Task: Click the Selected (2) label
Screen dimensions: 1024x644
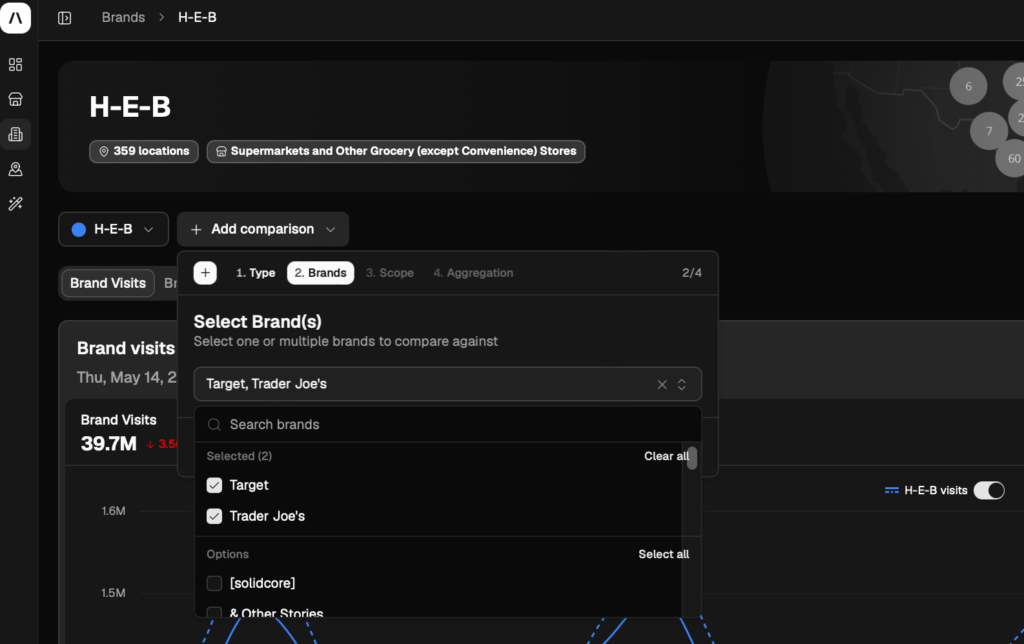Action: pos(239,457)
